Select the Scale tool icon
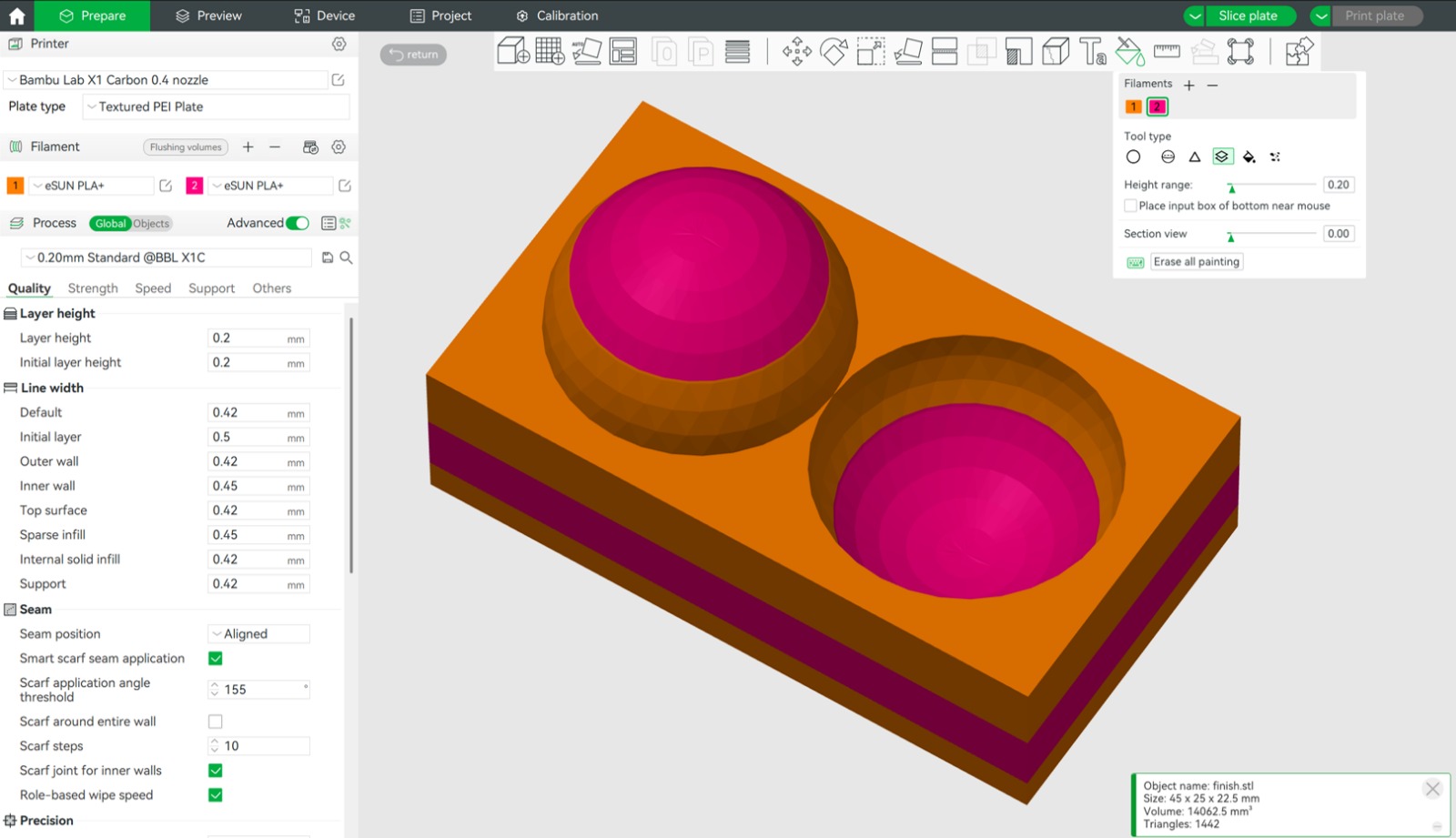 (x=871, y=52)
